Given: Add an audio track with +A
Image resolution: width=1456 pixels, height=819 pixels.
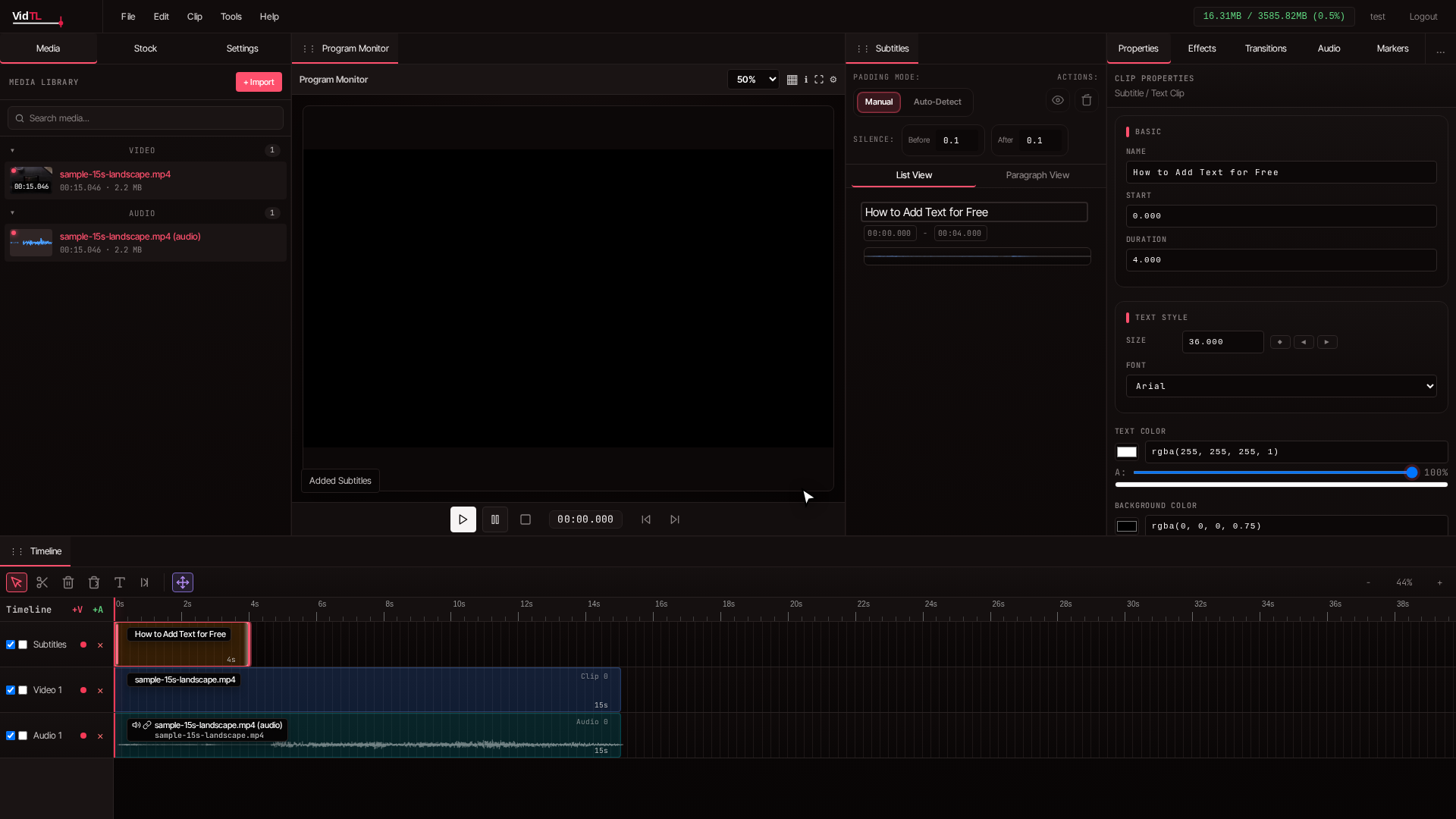Looking at the screenshot, I should coord(98,610).
